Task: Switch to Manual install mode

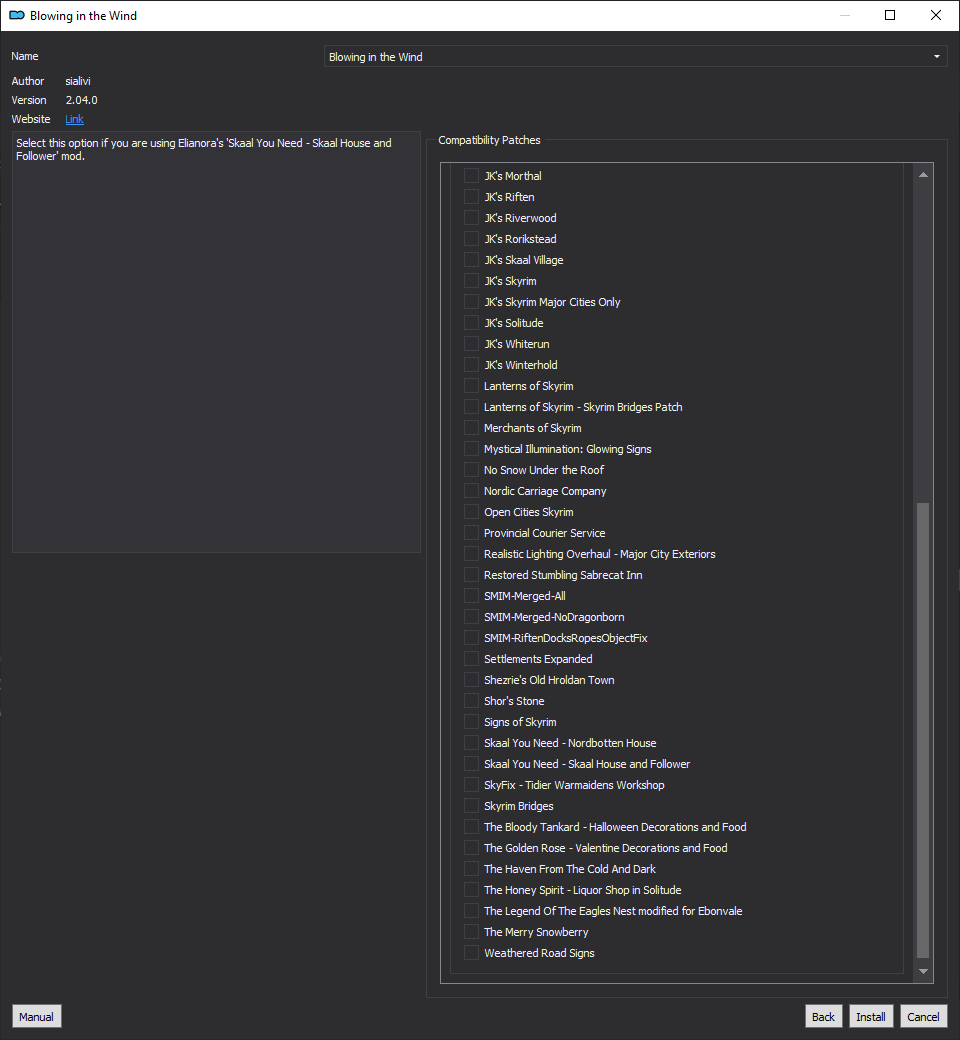Action: click(x=36, y=1016)
